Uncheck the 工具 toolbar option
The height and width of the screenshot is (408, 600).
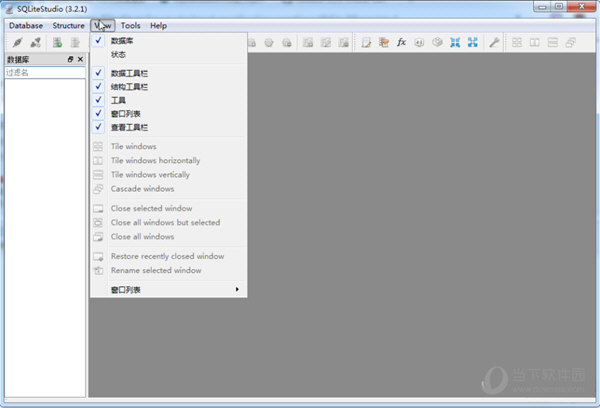coord(168,100)
